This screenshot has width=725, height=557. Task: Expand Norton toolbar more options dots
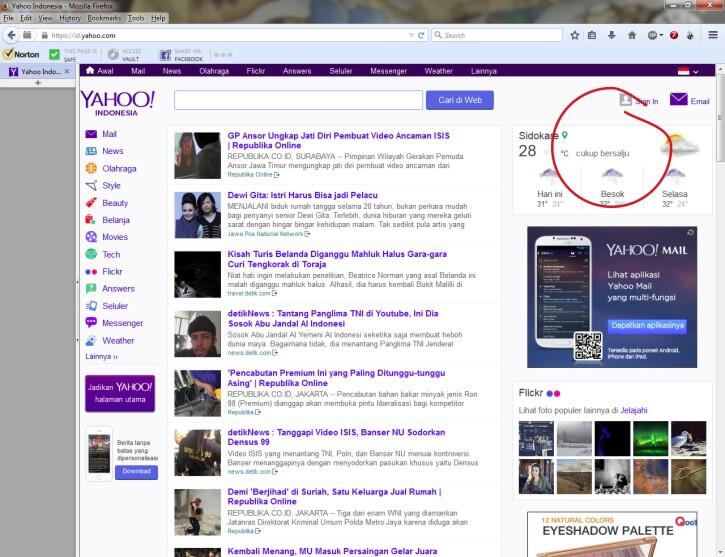point(223,55)
